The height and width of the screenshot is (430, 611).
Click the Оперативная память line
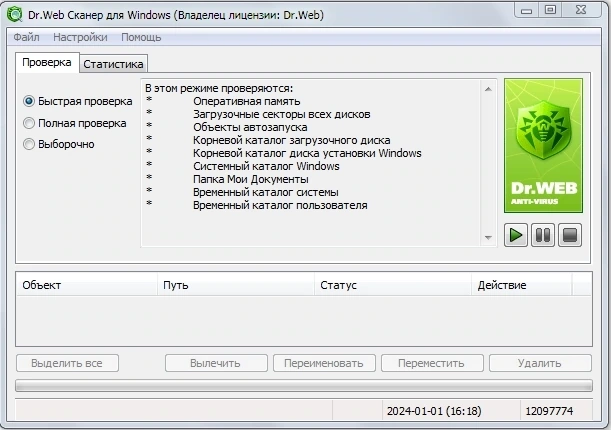pos(247,101)
